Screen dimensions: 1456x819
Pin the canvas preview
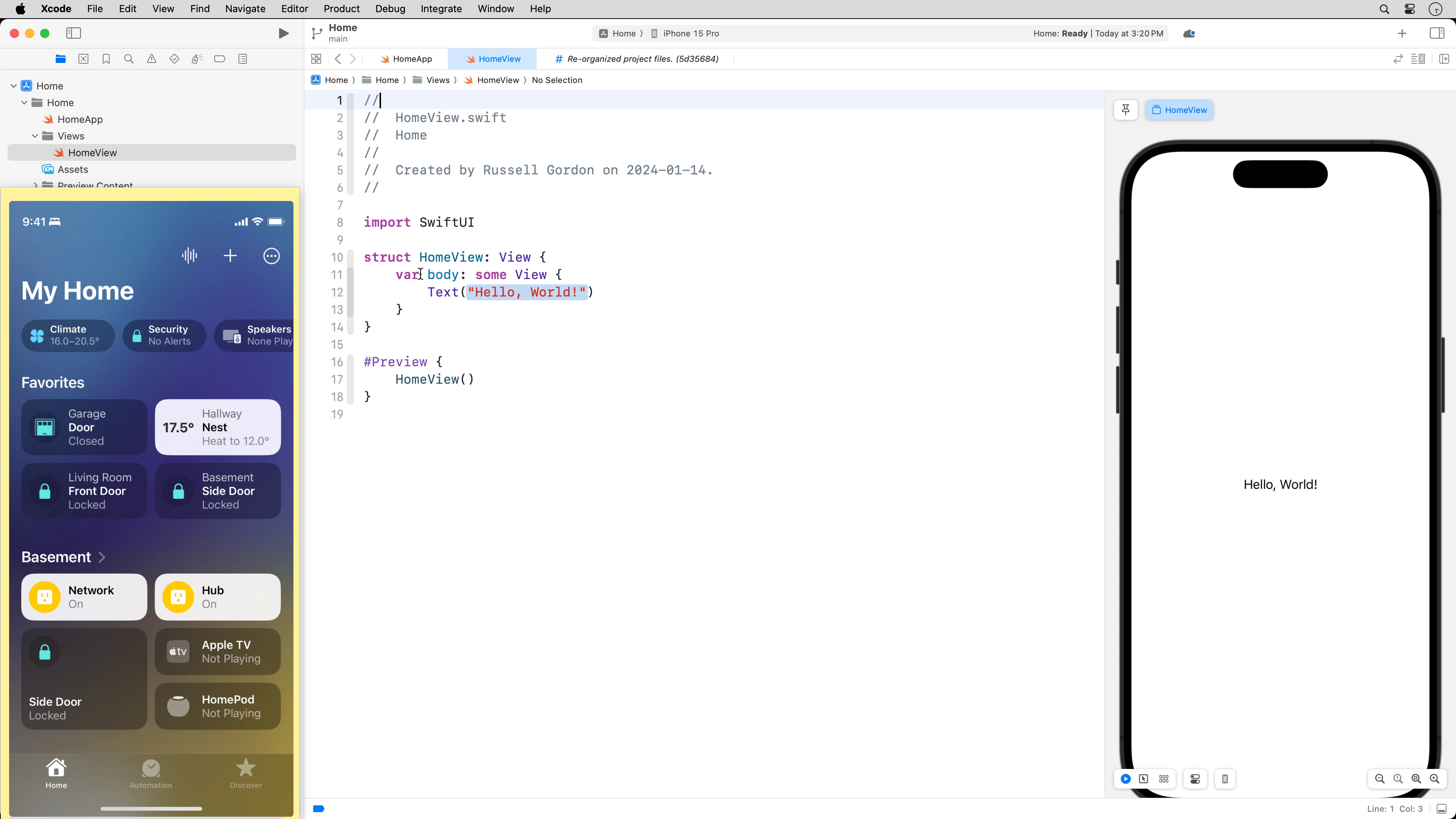tap(1126, 110)
